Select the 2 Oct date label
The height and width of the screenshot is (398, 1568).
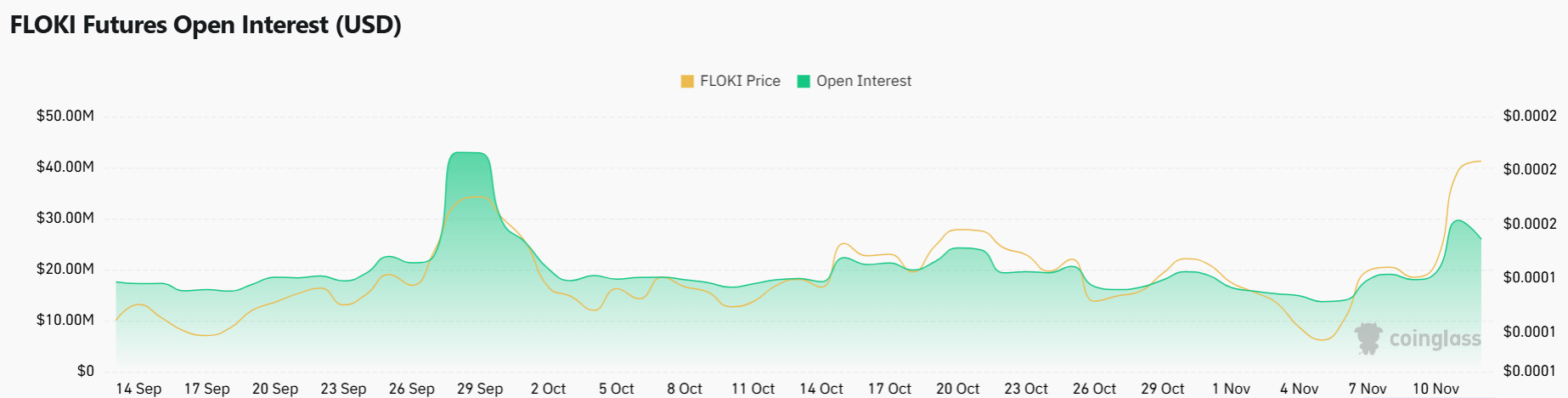pyautogui.click(x=548, y=389)
